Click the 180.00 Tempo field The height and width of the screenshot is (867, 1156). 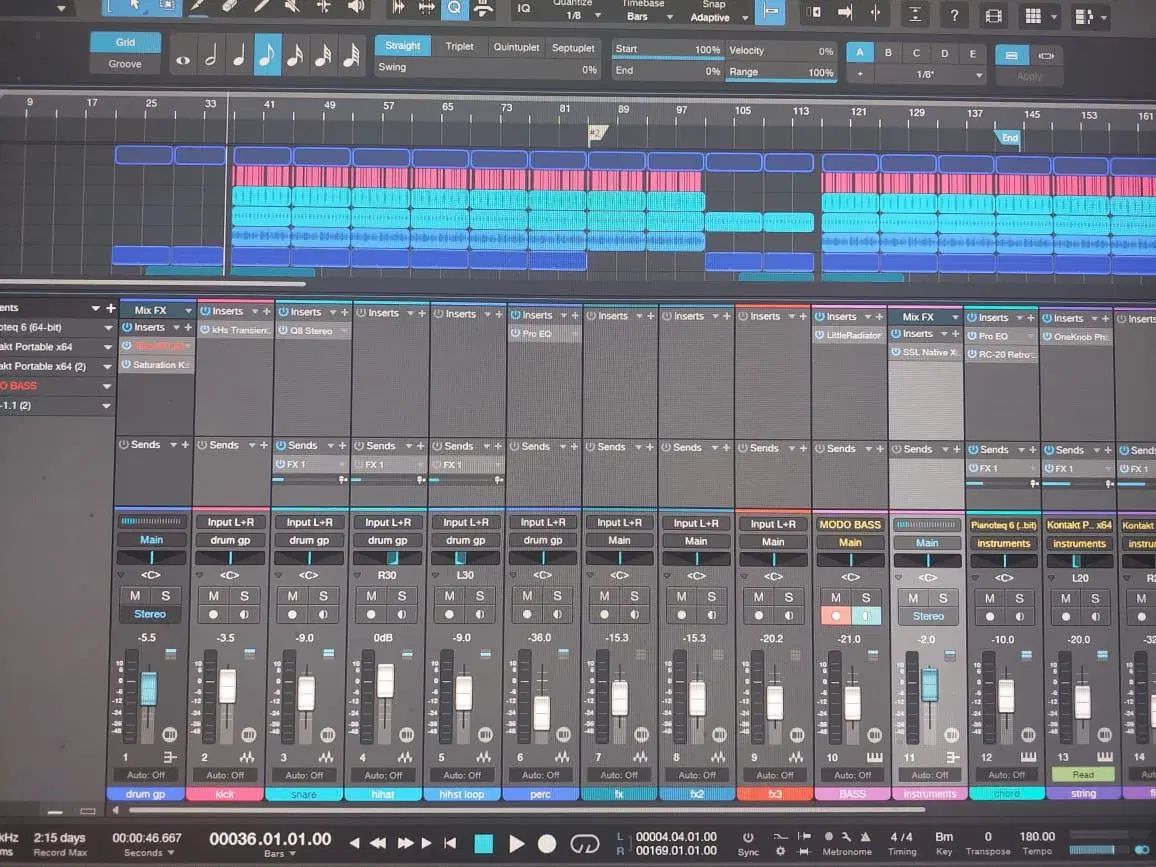1037,837
